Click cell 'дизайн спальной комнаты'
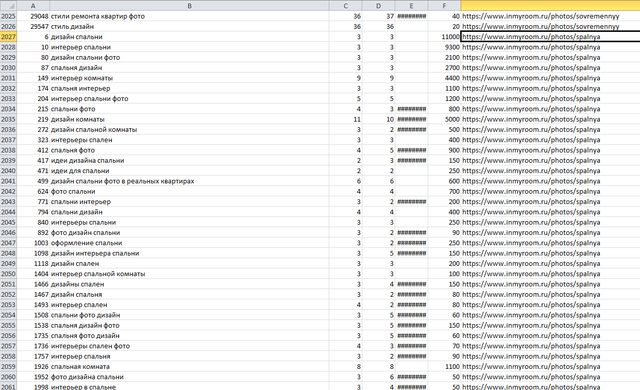Image resolution: width=640 pixels, height=390 pixels. pos(189,129)
